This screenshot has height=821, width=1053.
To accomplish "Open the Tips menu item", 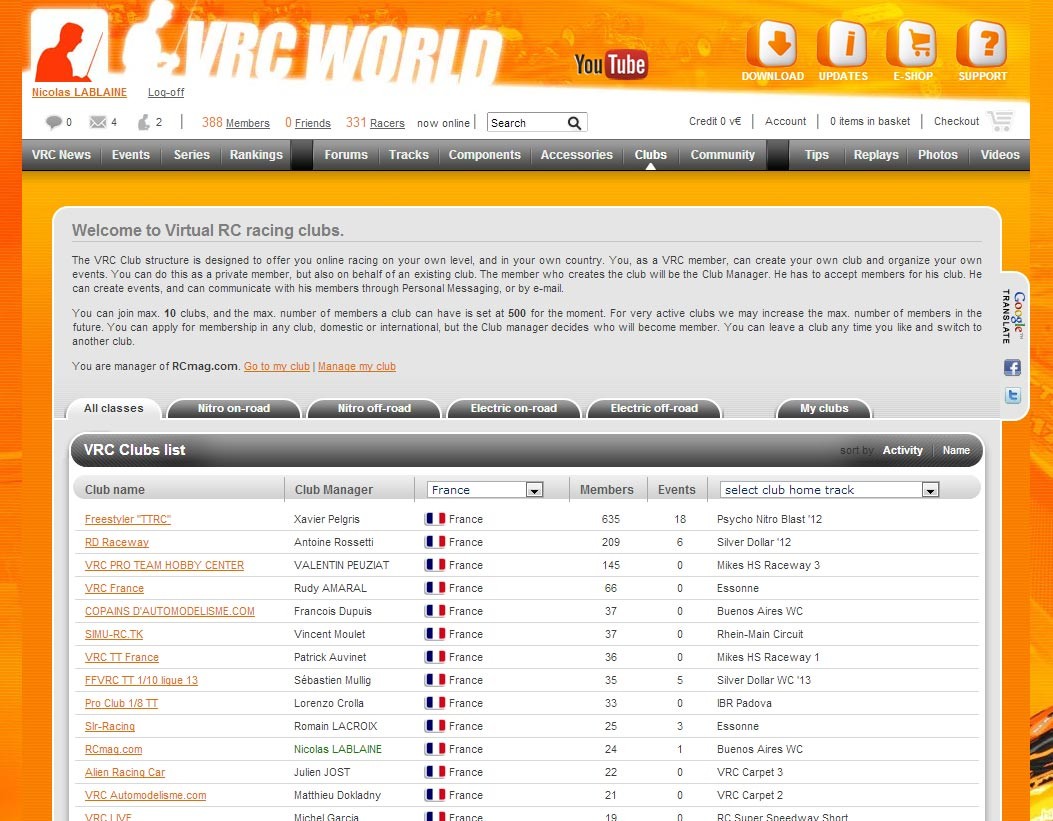I will (817, 155).
